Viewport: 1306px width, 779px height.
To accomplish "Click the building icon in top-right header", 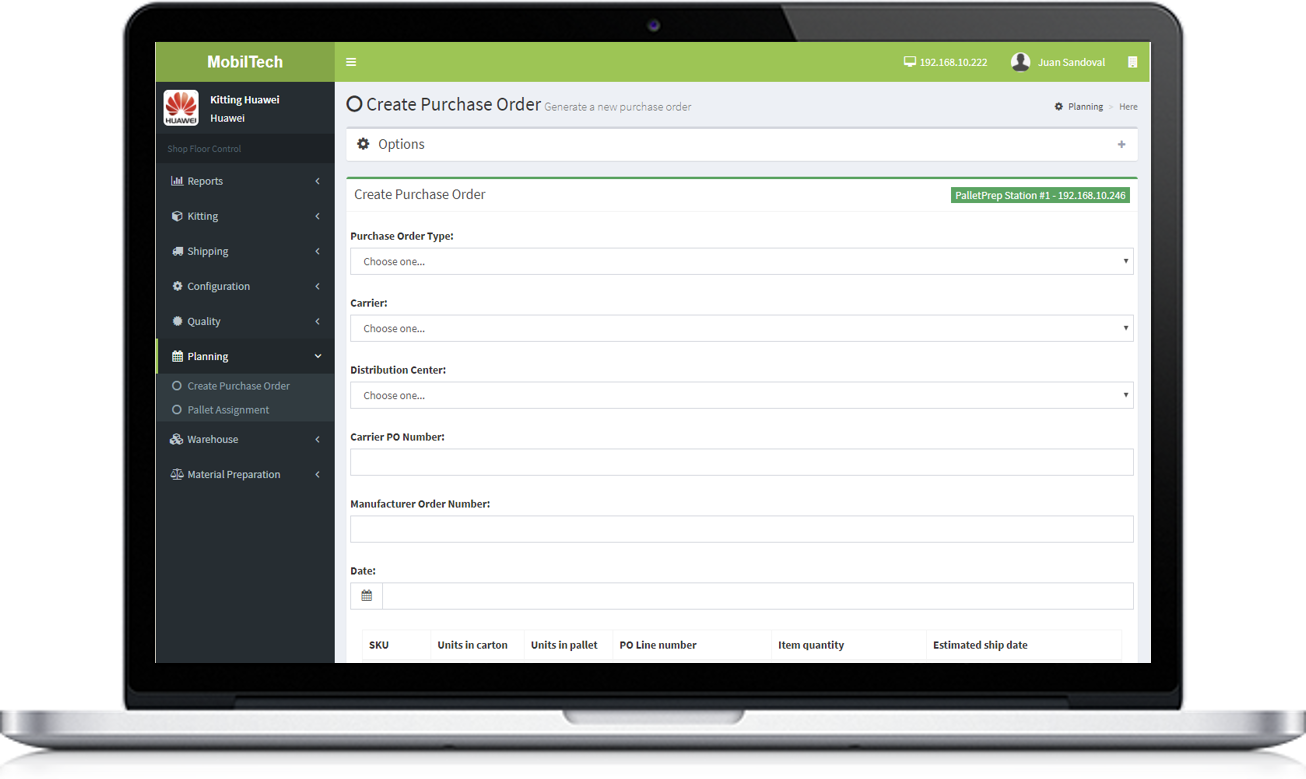I will [x=1132, y=62].
